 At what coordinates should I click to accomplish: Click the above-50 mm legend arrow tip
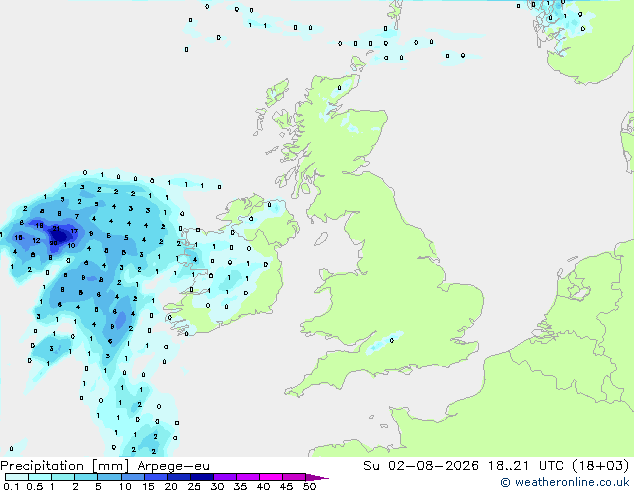317,477
